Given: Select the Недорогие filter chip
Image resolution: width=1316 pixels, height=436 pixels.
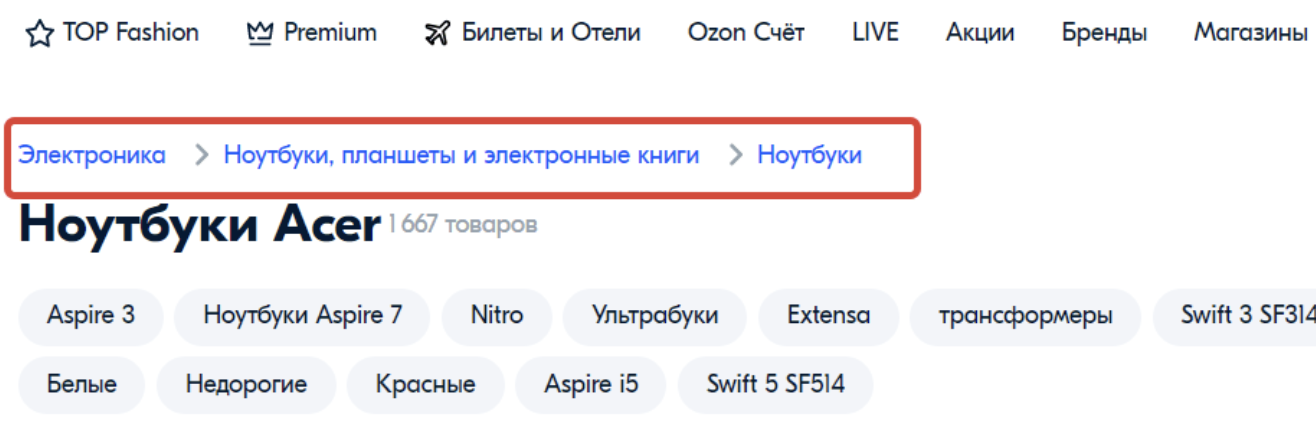Looking at the screenshot, I should point(246,384).
